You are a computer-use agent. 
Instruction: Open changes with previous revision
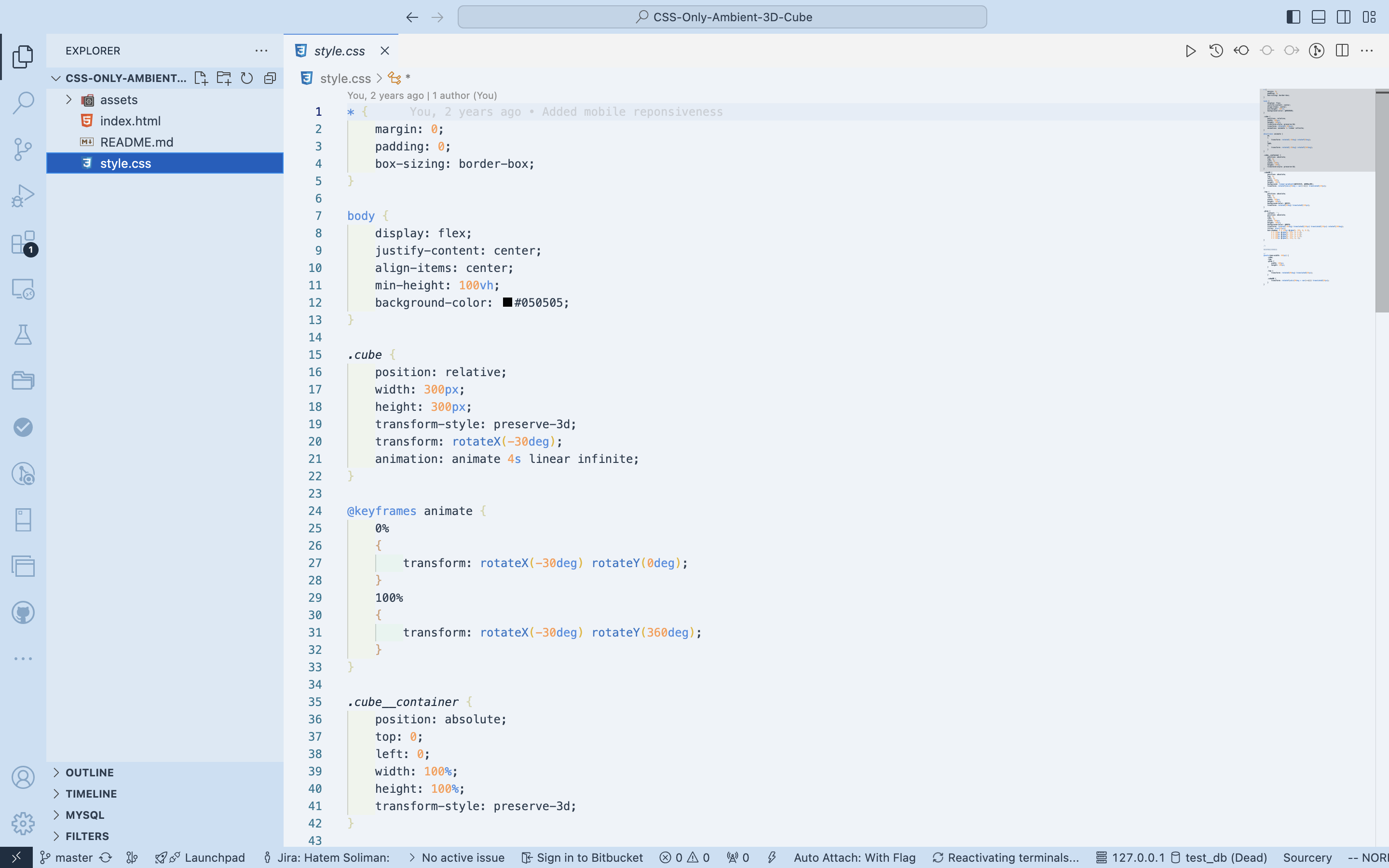coord(1241,51)
